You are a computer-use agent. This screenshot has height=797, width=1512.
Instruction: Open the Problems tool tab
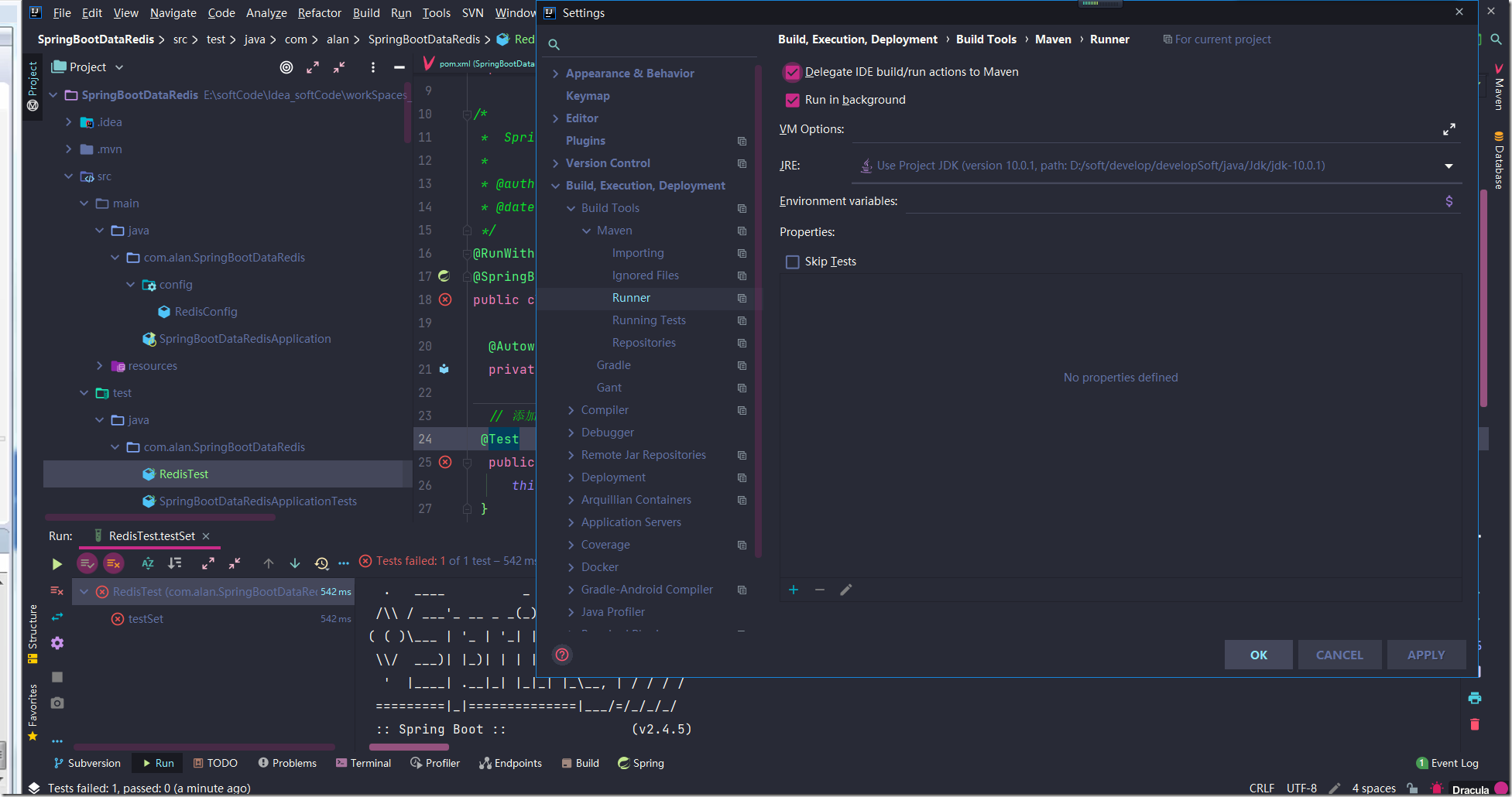point(287,763)
